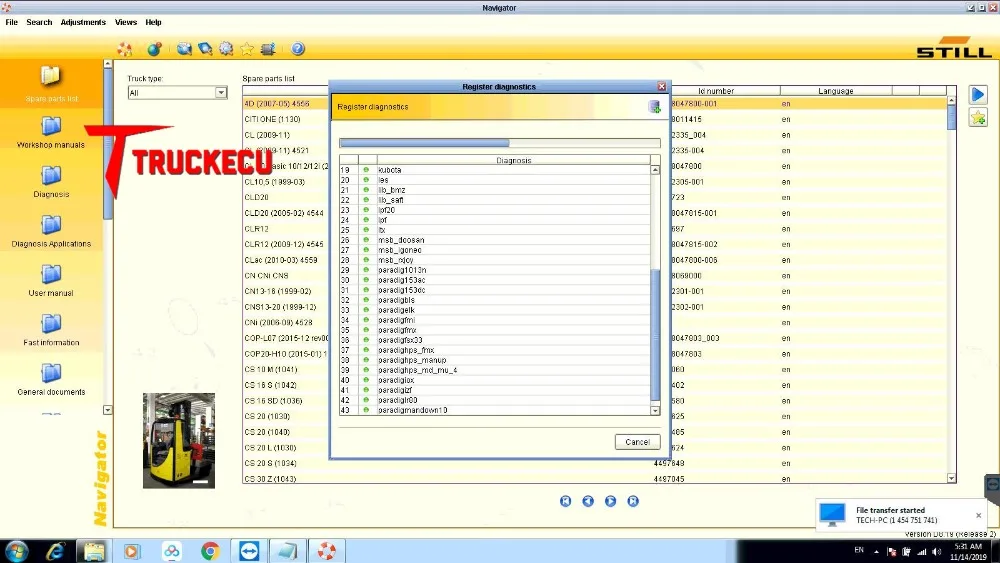
Task: Click spare parts list scroll down arrow
Action: click(x=952, y=478)
